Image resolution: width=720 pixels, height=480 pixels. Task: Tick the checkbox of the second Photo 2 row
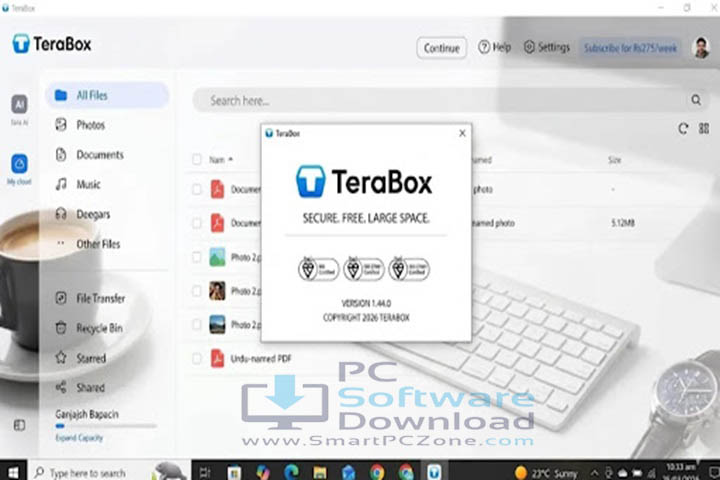point(197,291)
